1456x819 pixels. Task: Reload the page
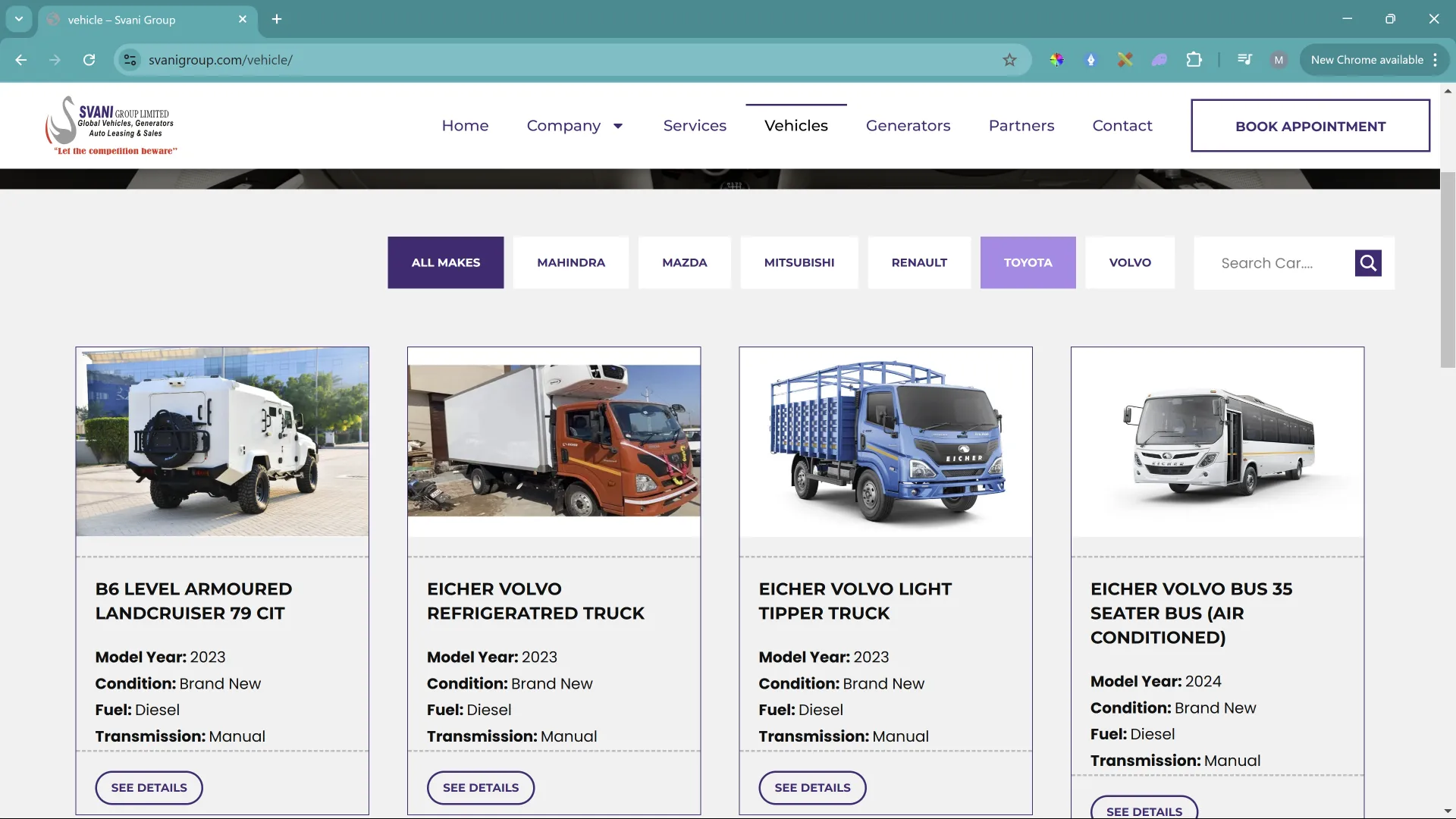[89, 60]
